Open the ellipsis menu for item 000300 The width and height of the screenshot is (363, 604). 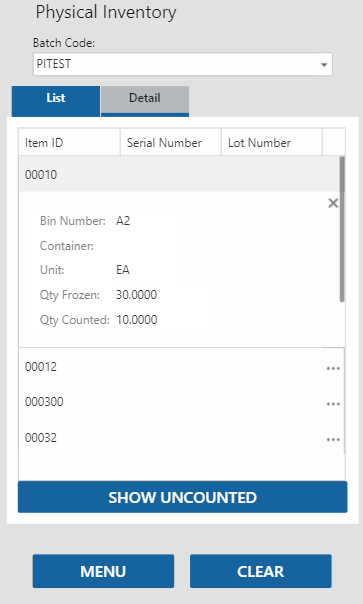pos(333,404)
